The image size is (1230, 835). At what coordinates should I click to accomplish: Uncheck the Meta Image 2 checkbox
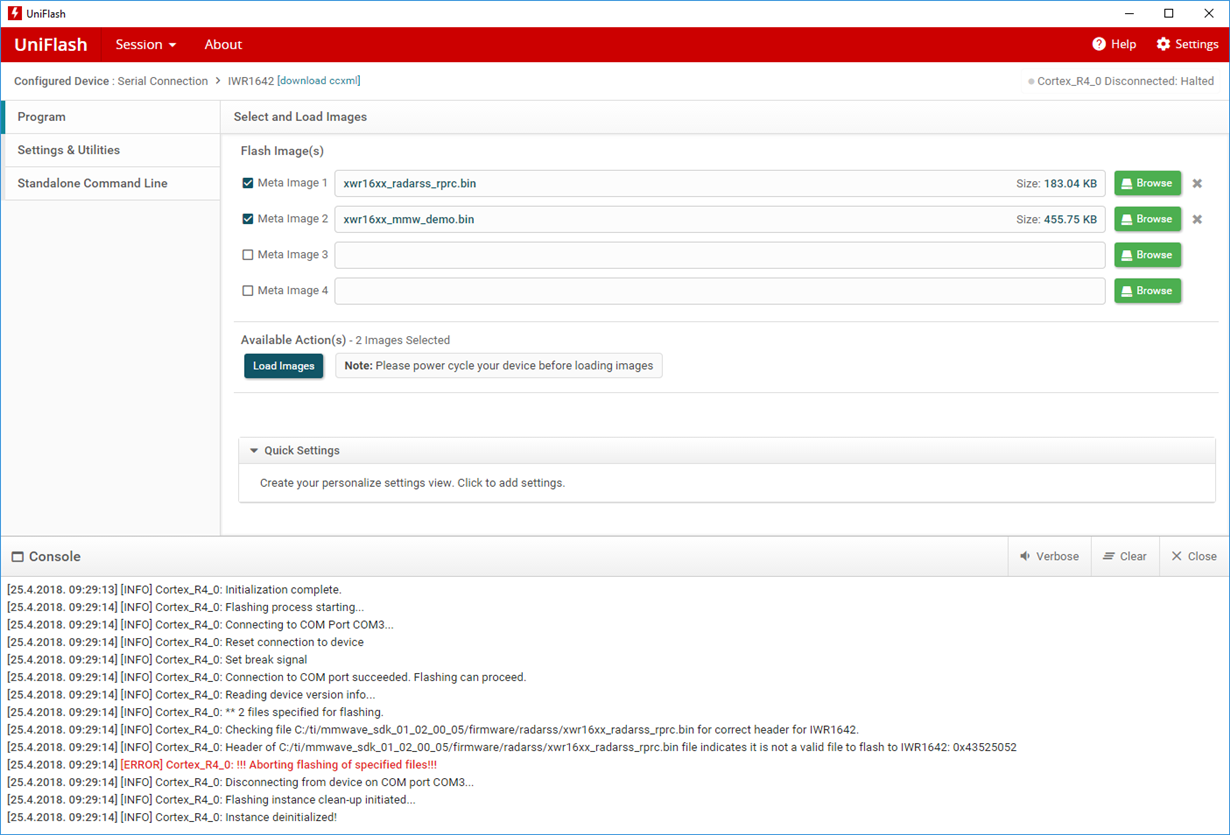click(248, 219)
